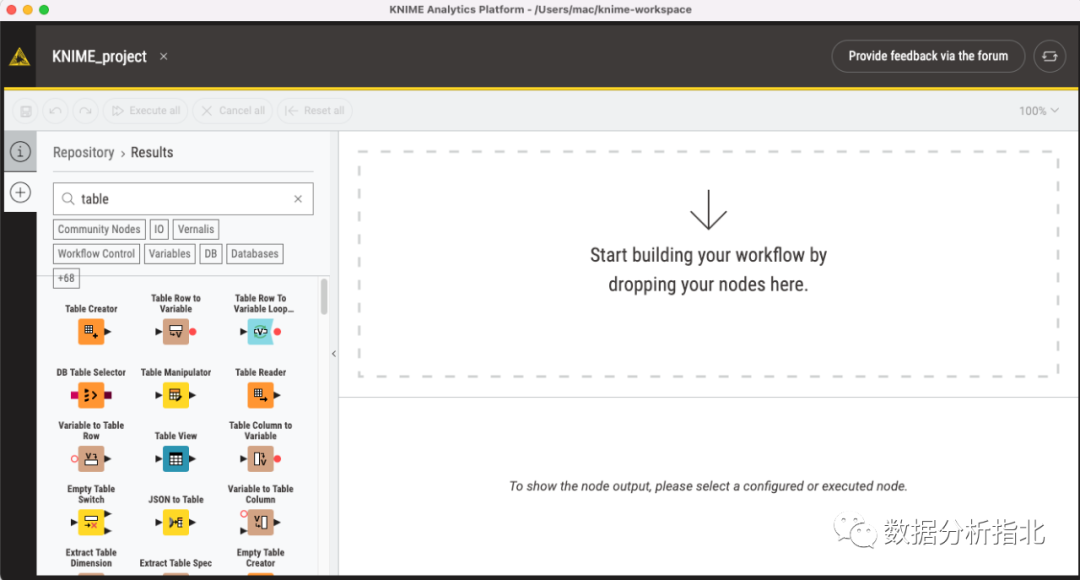Click the switch-interface icon beside feedback button

click(x=1049, y=56)
